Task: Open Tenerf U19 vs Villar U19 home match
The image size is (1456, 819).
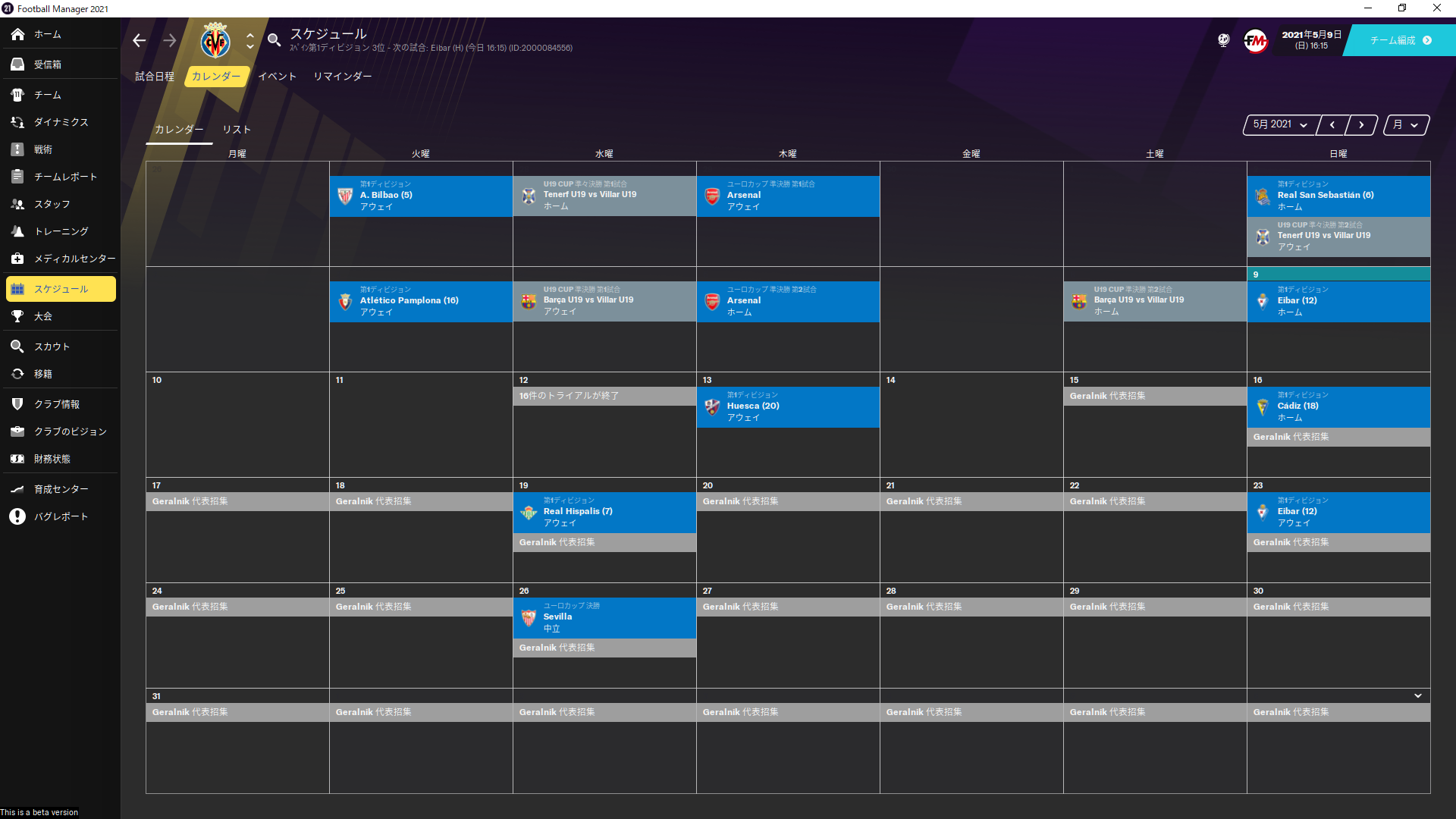Action: tap(604, 196)
